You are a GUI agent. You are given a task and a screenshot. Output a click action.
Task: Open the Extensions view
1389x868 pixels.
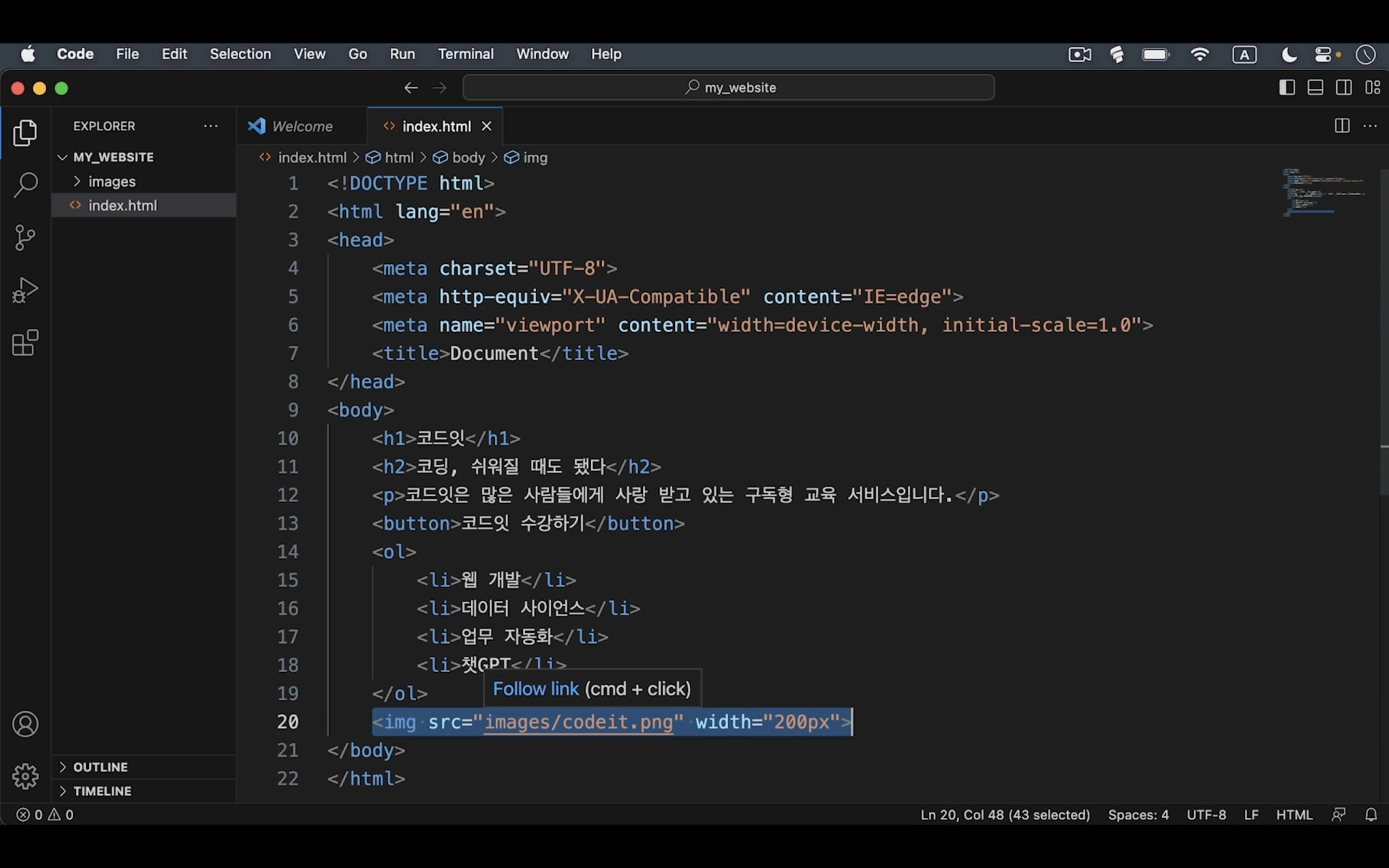[25, 342]
